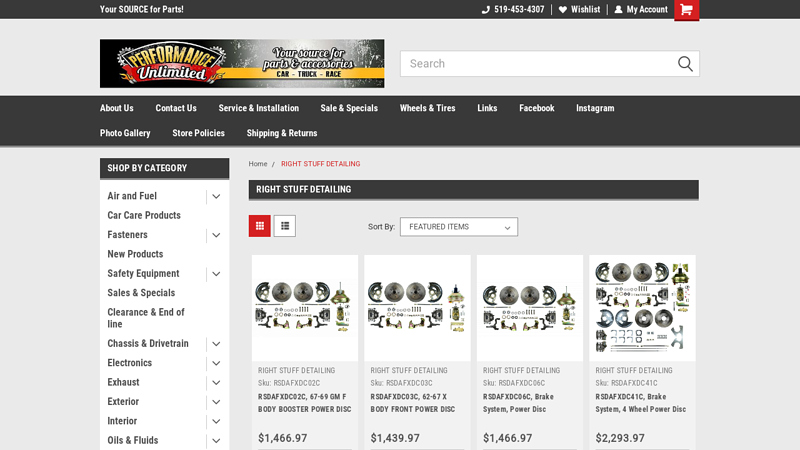Click the $2,293.97 price
The image size is (800, 450).
620,438
